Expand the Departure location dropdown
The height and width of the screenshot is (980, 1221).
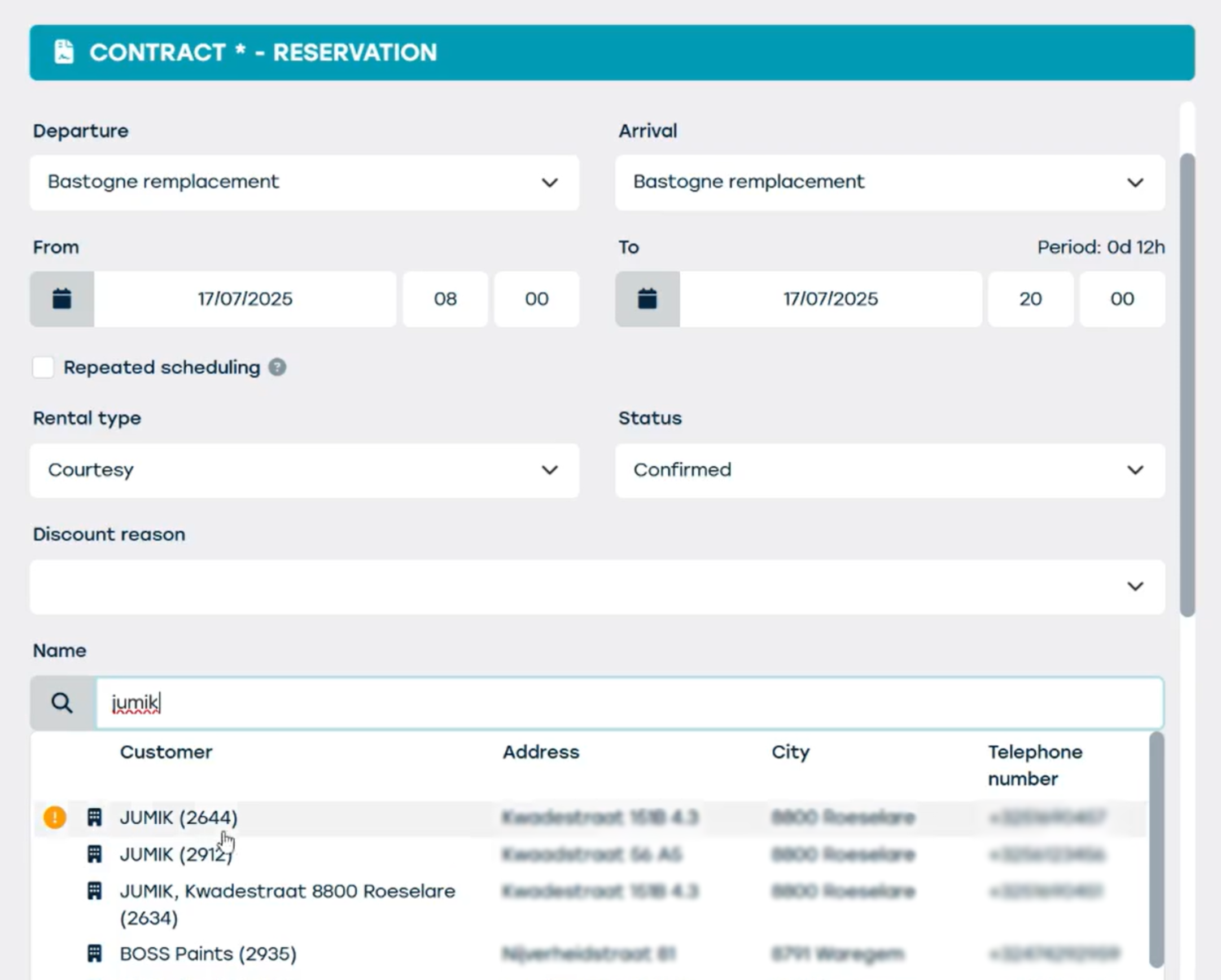click(x=304, y=182)
